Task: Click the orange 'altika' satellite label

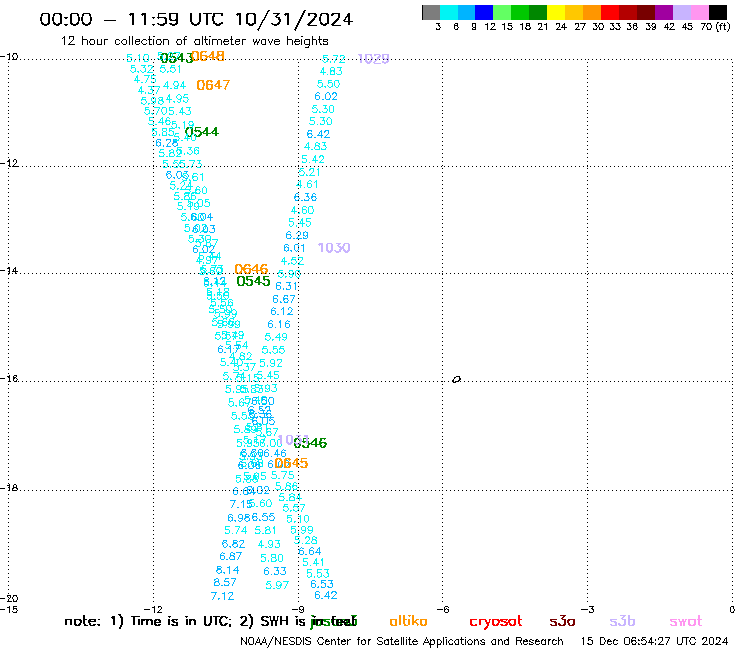Action: click(408, 621)
